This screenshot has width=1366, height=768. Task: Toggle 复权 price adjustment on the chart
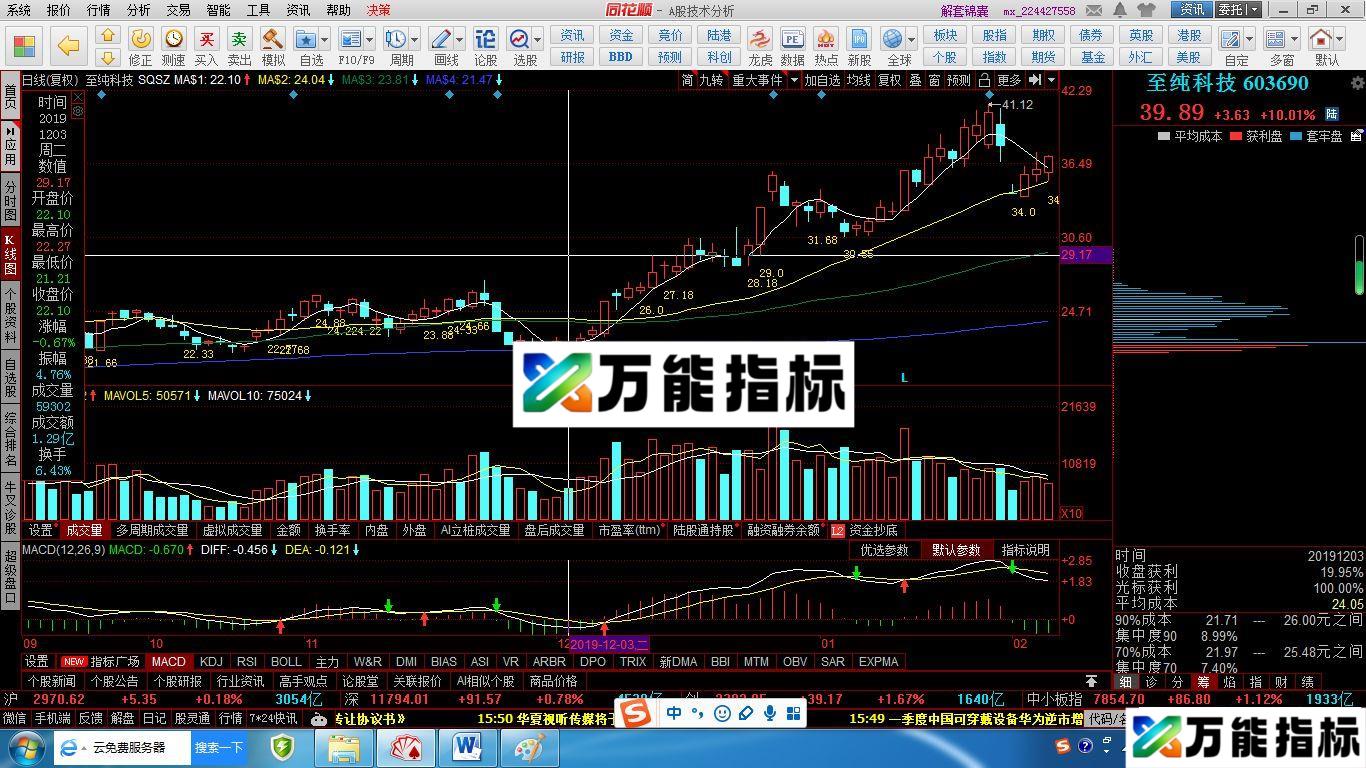point(890,81)
